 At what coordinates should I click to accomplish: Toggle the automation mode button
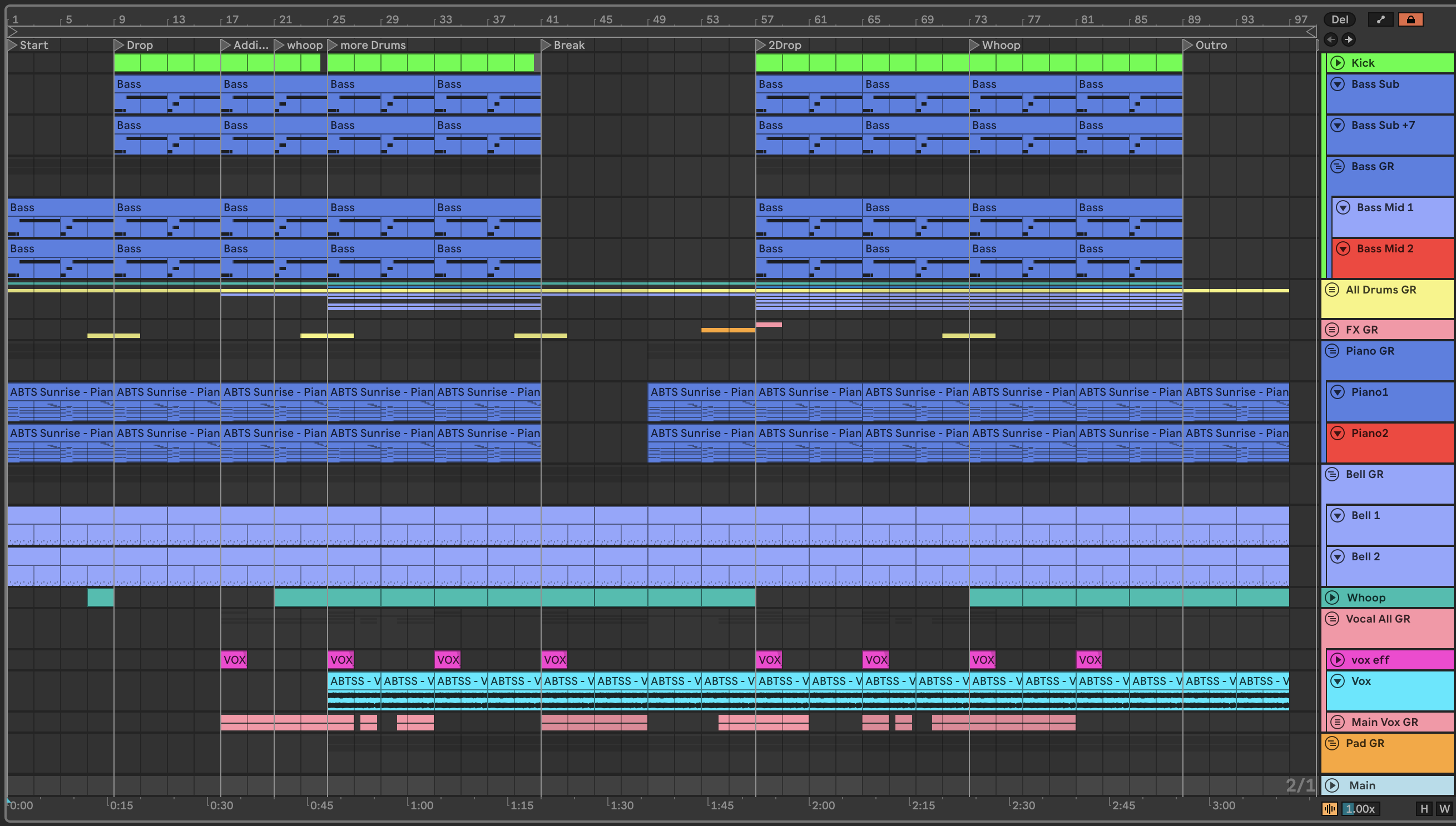click(x=1380, y=20)
